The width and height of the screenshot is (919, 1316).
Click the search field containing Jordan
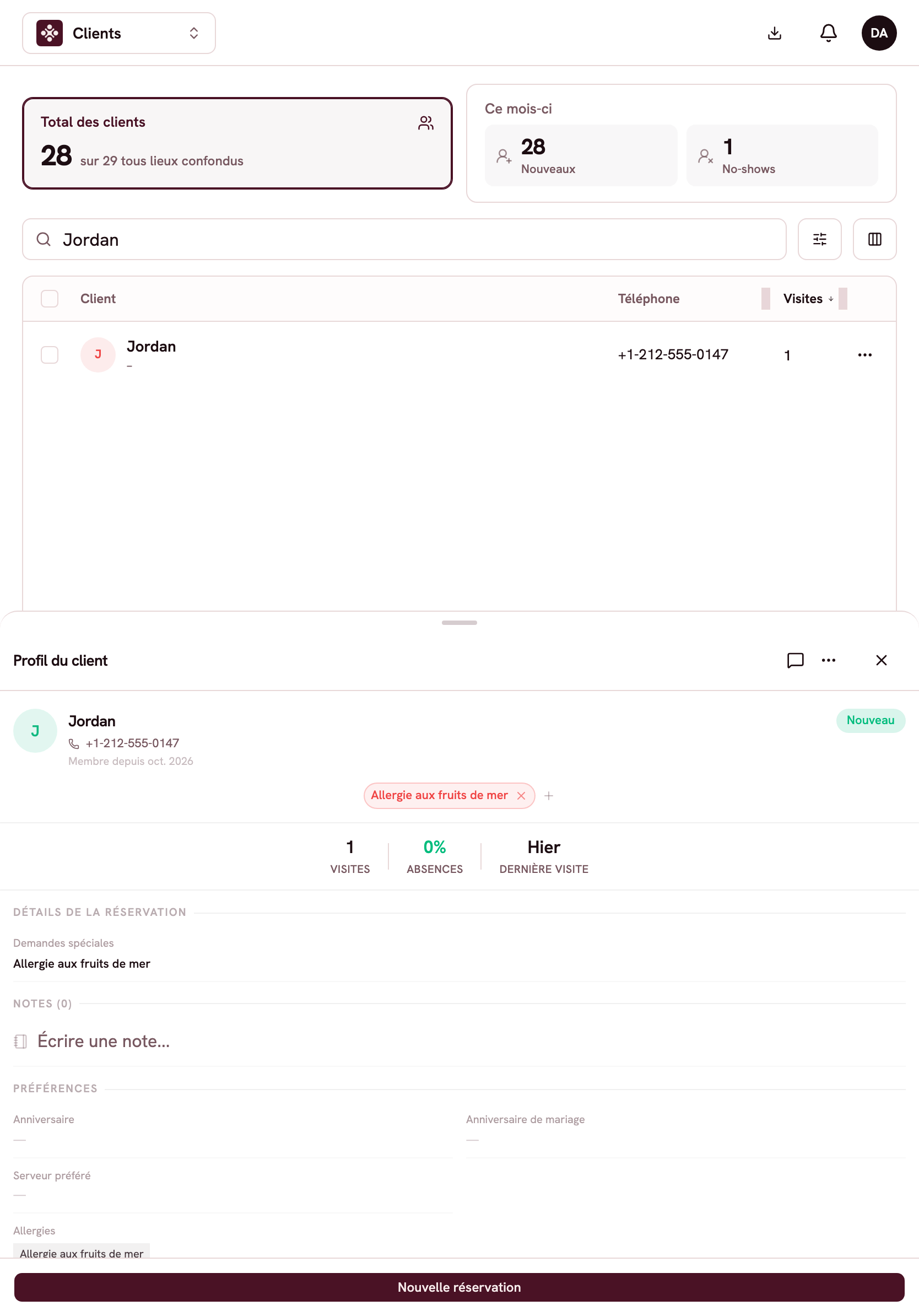click(404, 239)
